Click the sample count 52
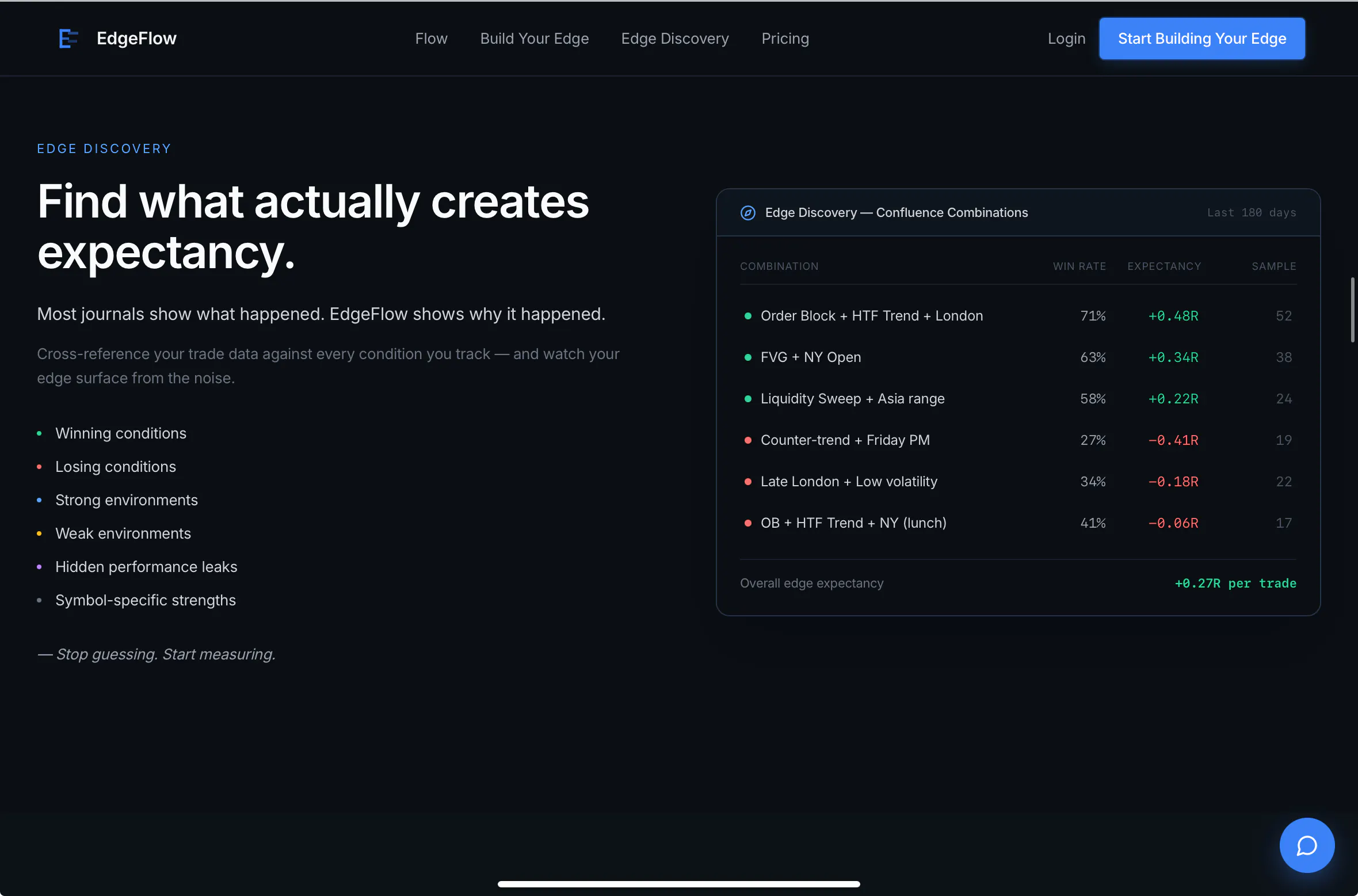Screen dimensions: 1358x896 pyautogui.click(x=1284, y=316)
